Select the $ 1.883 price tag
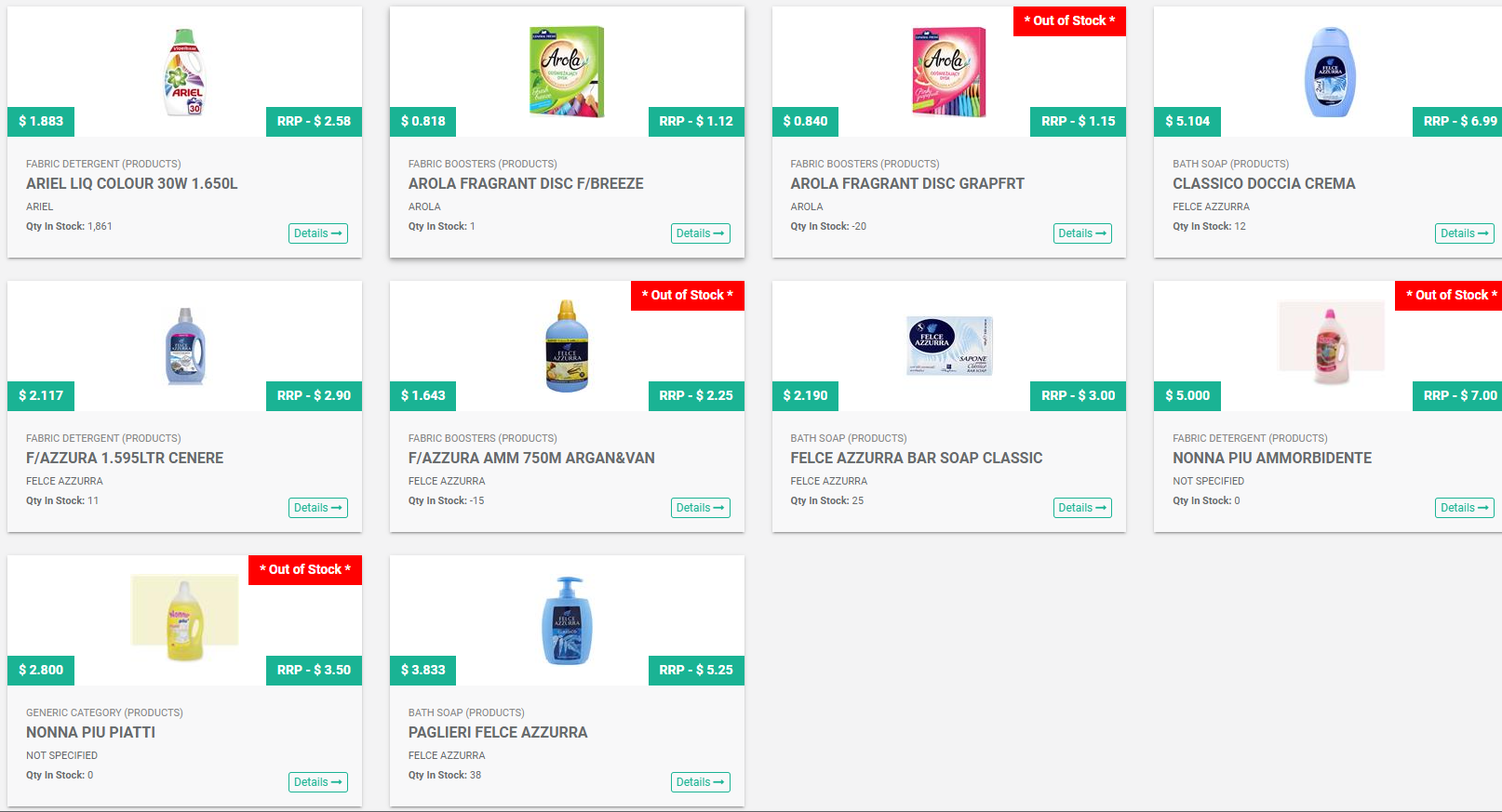The image size is (1502, 812). (40, 121)
